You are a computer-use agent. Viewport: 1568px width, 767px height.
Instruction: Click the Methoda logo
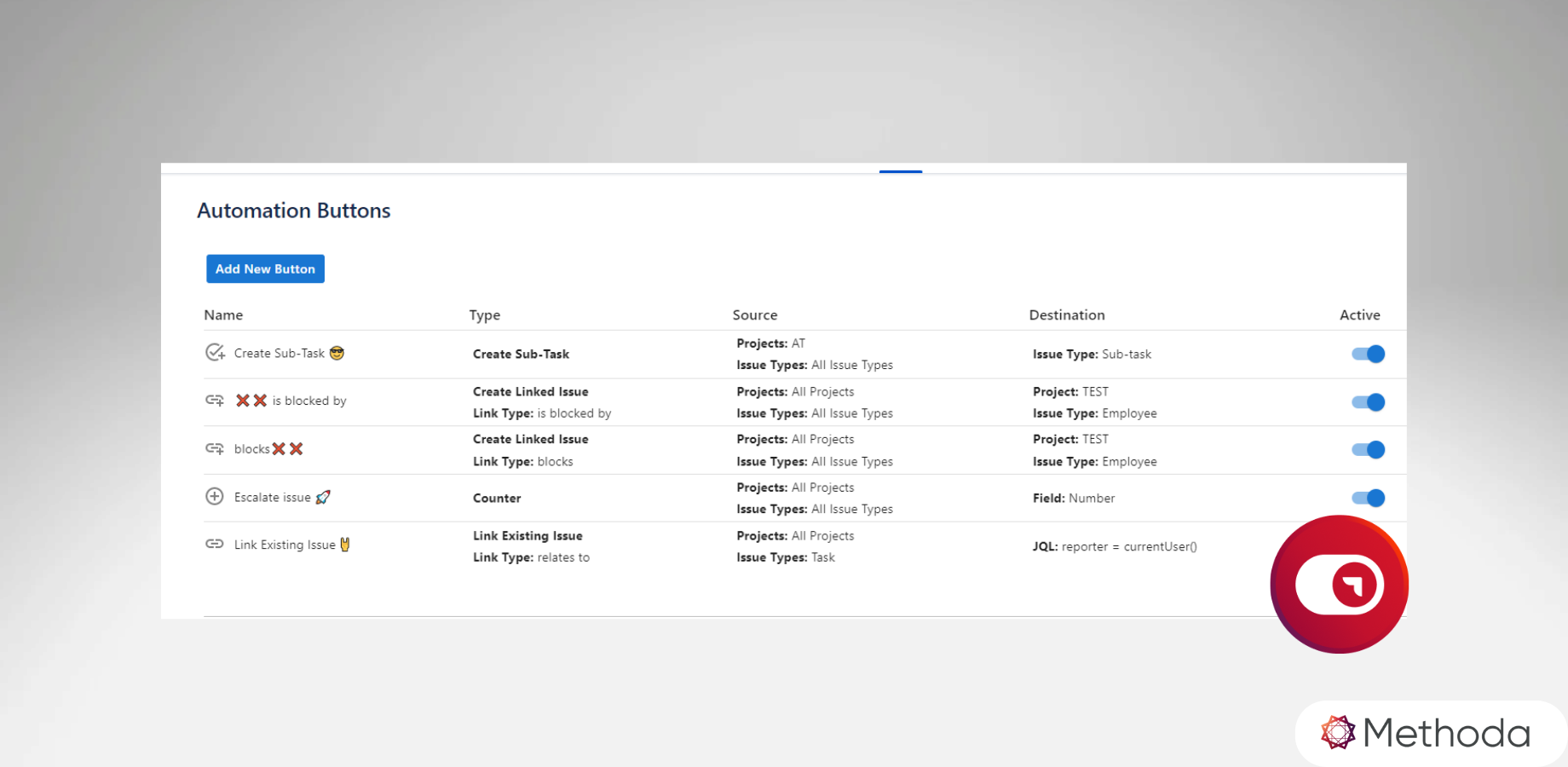point(1426,733)
